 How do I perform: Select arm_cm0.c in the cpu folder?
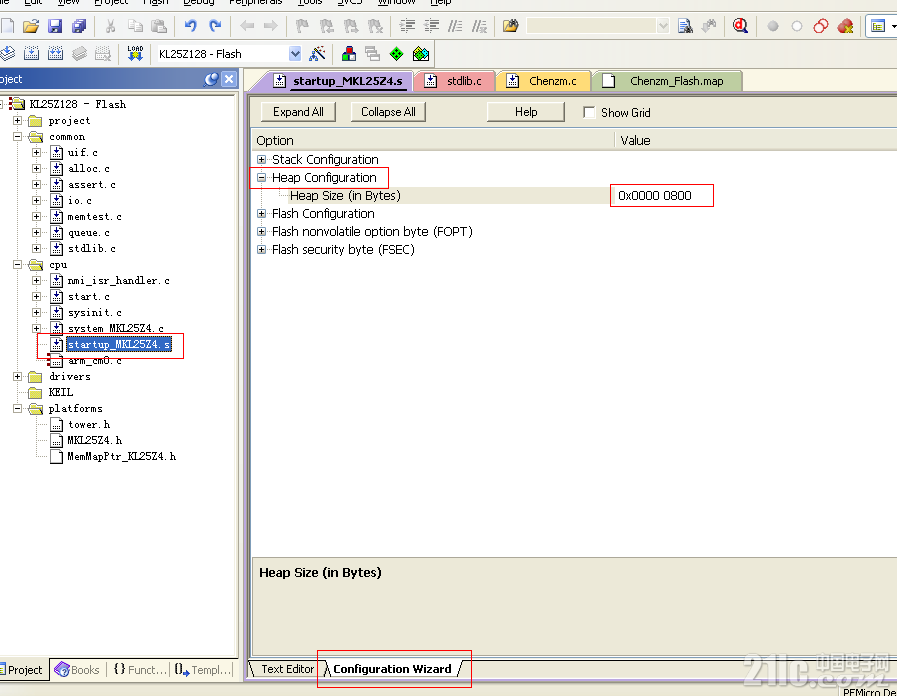click(x=94, y=360)
